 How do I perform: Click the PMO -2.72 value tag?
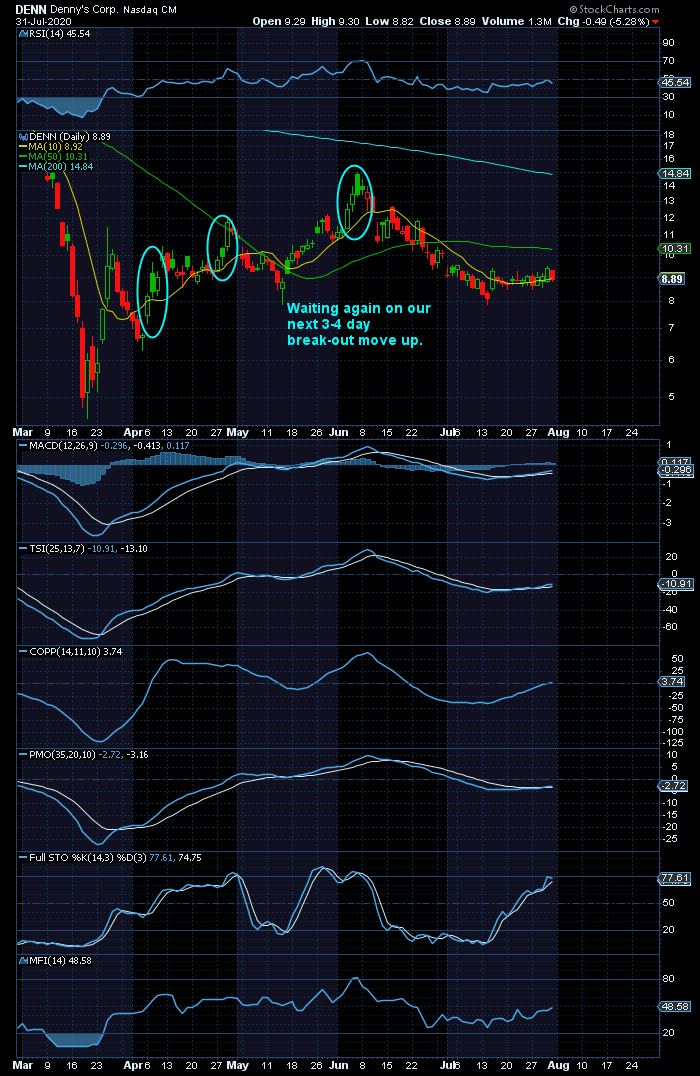click(674, 786)
